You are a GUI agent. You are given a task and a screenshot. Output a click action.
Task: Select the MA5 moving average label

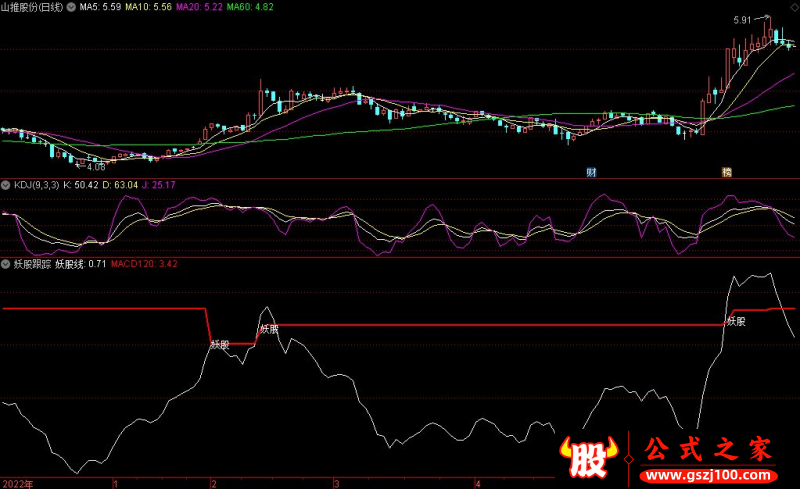point(98,7)
